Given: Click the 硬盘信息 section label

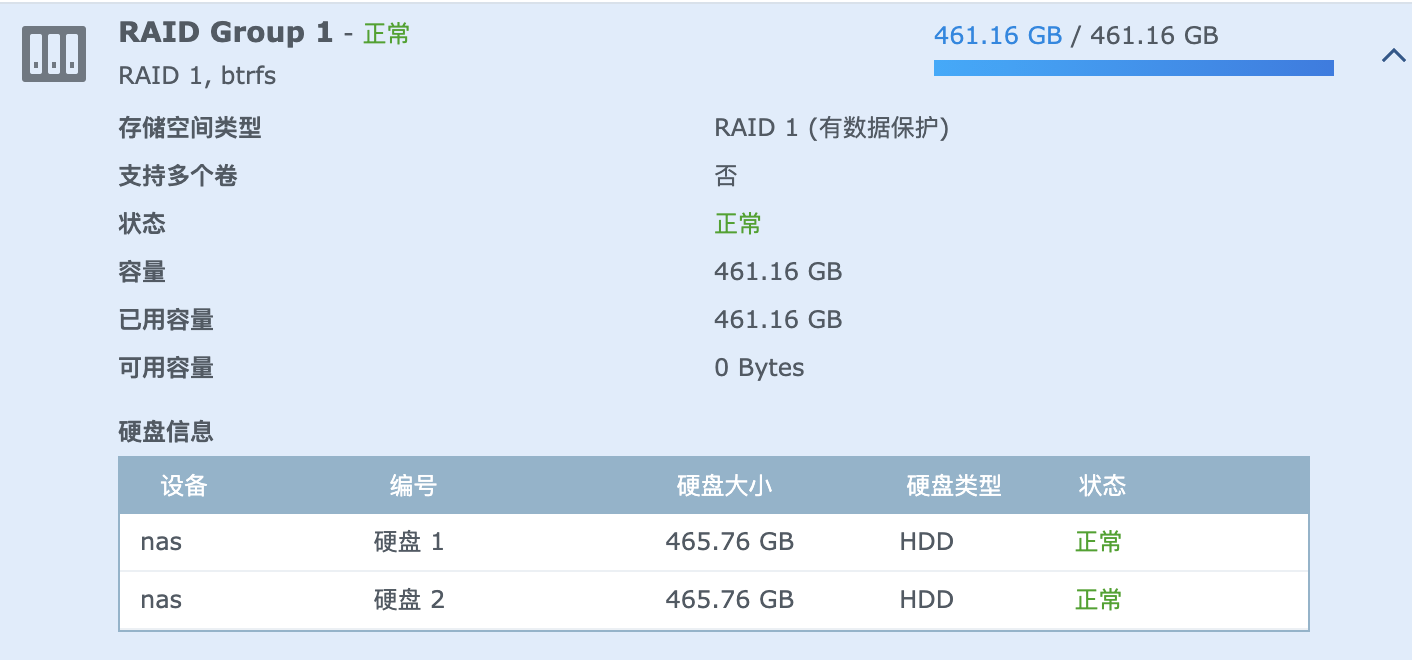Looking at the screenshot, I should click(166, 432).
